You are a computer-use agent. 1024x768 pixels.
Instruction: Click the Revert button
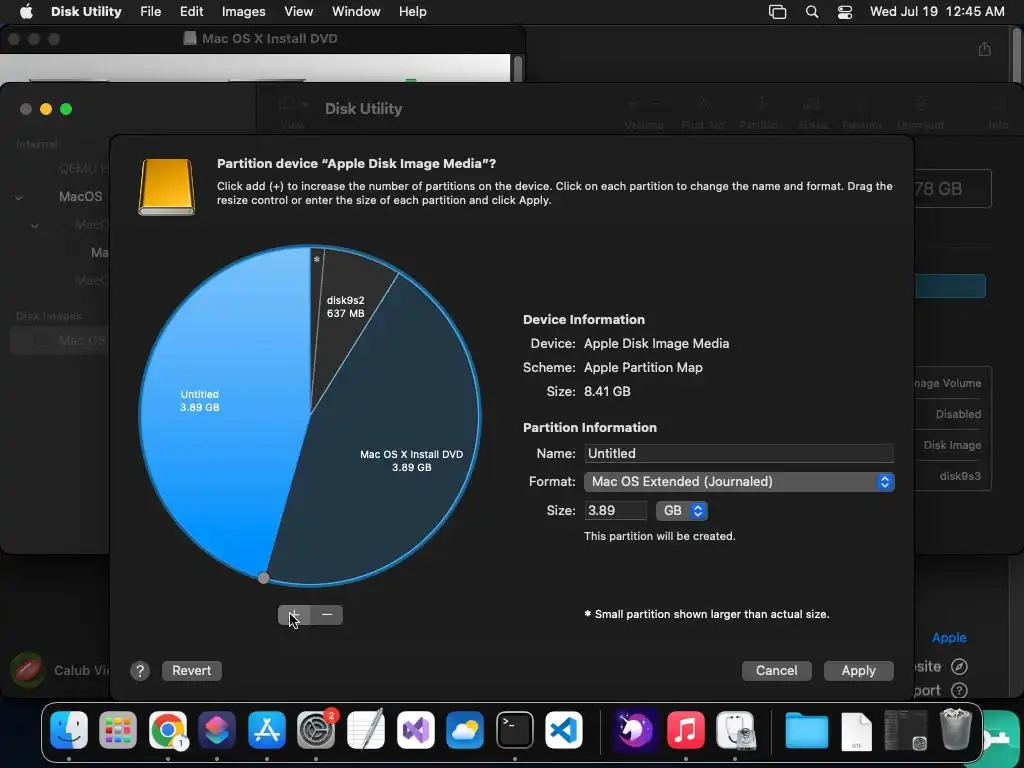(x=191, y=671)
